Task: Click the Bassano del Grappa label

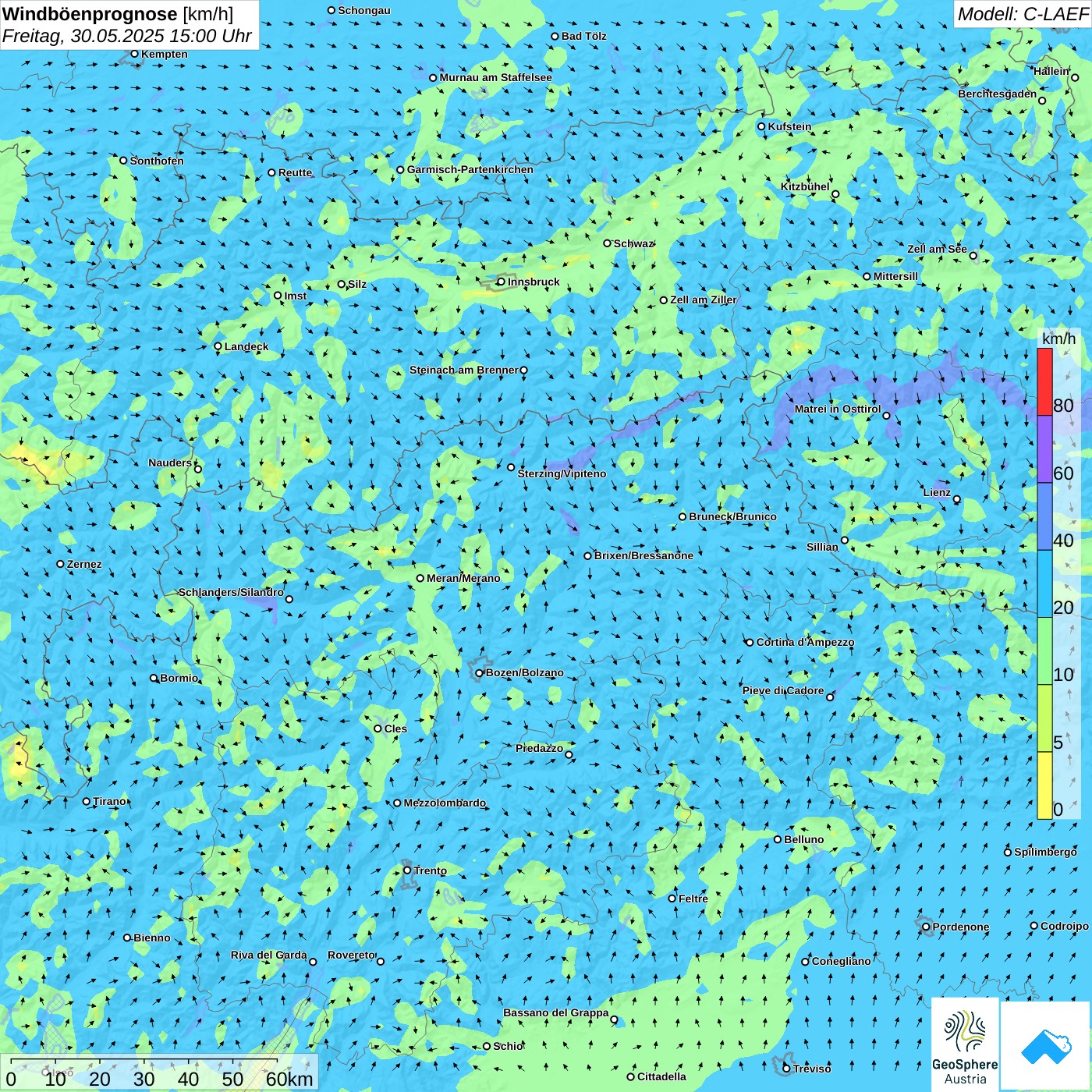Action: pos(556,1012)
